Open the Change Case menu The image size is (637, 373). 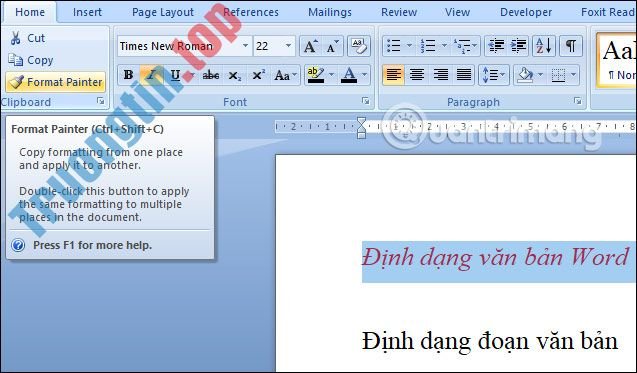286,75
